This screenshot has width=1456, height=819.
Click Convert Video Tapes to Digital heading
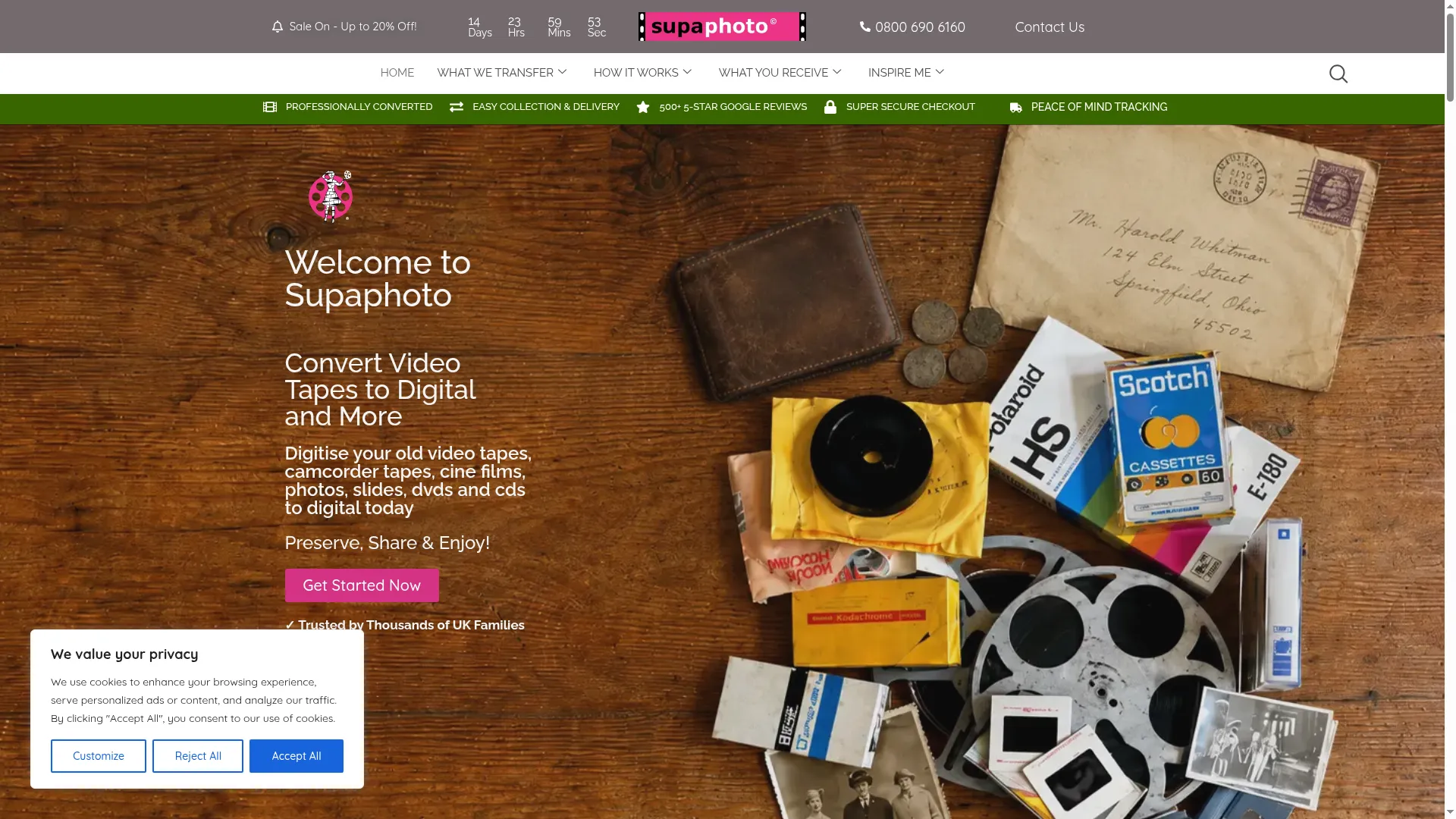pyautogui.click(x=380, y=390)
